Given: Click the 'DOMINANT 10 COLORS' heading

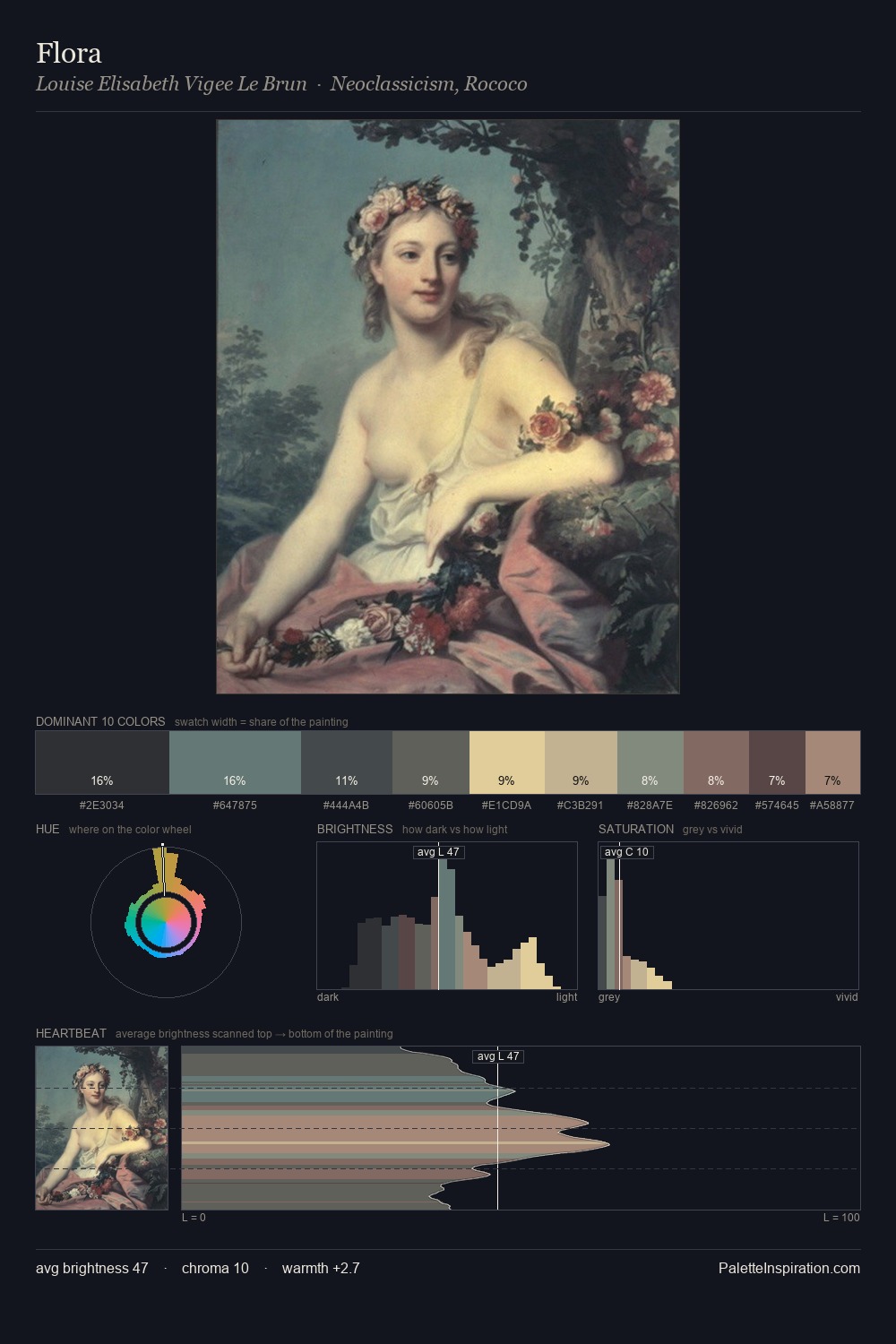Looking at the screenshot, I should coord(100,721).
